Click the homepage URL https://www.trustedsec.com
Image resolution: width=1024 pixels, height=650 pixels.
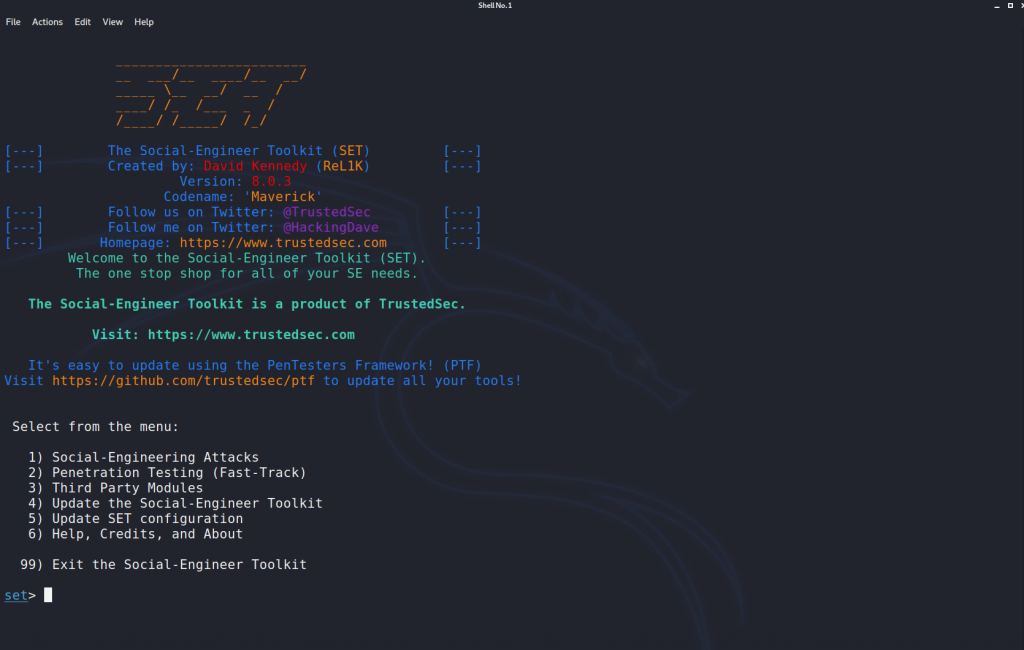[283, 242]
